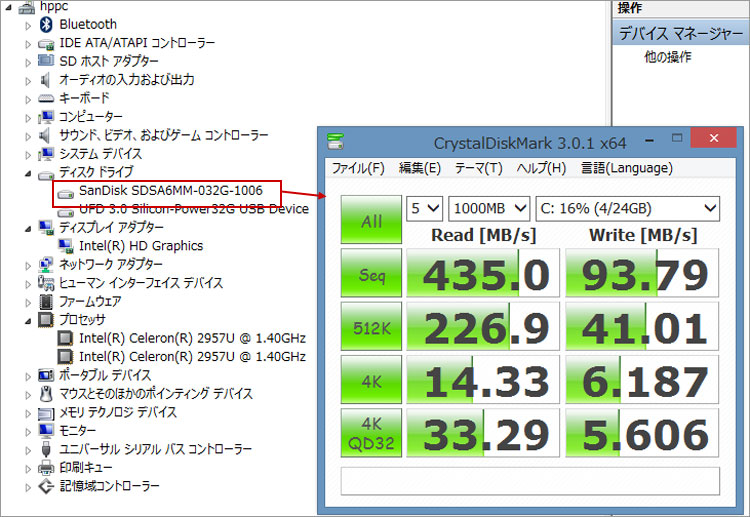
Task: Expand the Bluetooth tree node
Action: [28, 24]
